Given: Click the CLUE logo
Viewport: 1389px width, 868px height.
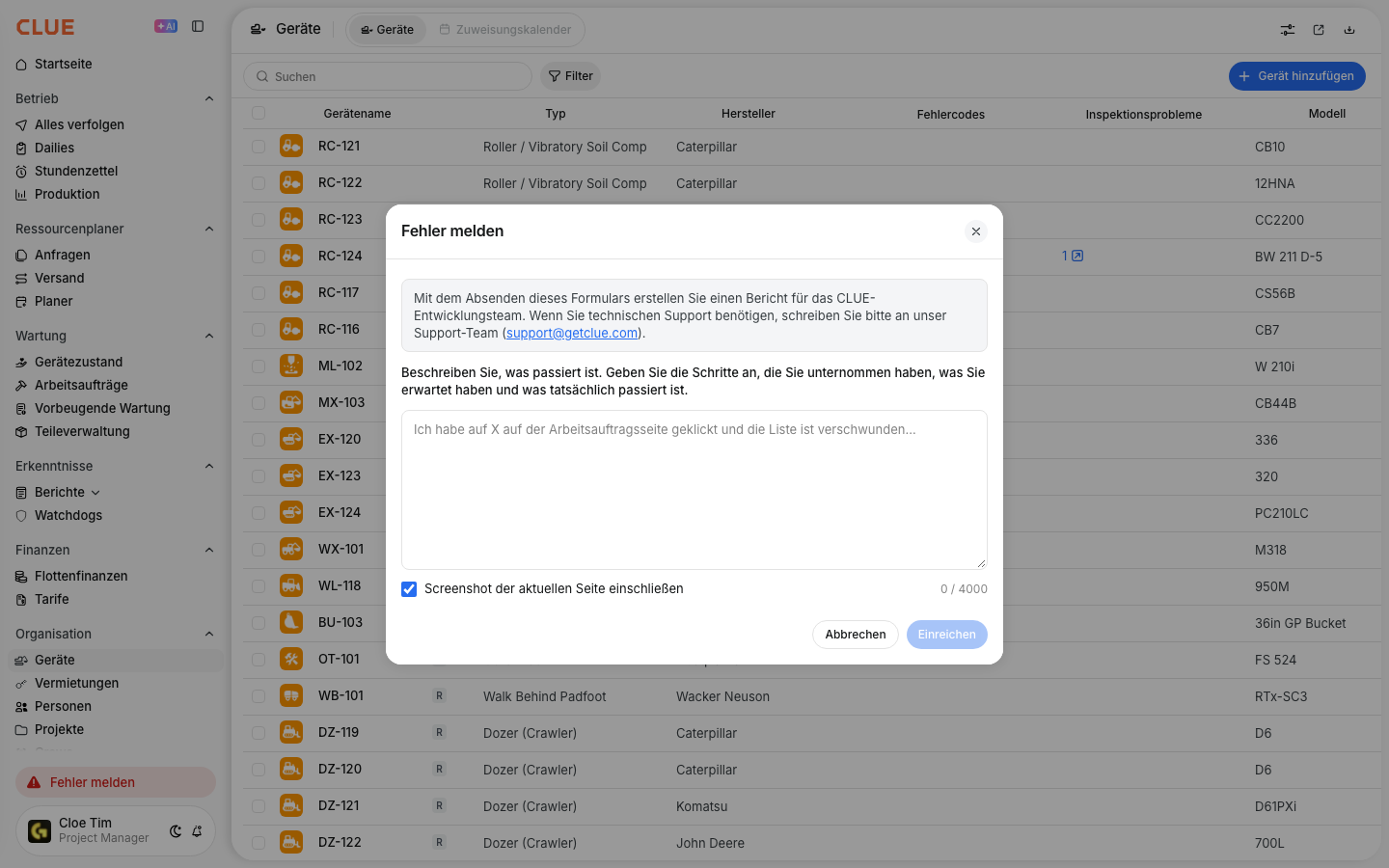Looking at the screenshot, I should point(45,27).
